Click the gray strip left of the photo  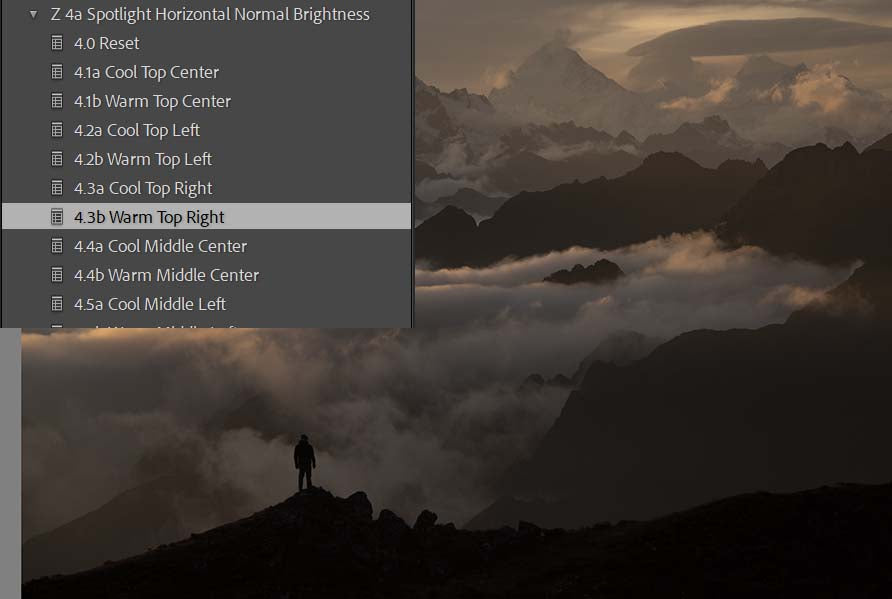click(x=10, y=460)
